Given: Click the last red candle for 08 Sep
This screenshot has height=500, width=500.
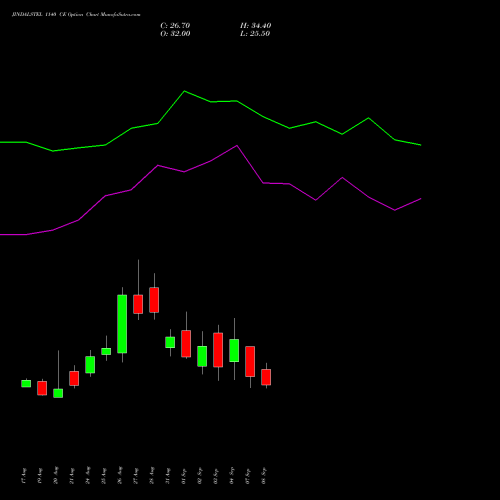Looking at the screenshot, I should (x=266, y=377).
